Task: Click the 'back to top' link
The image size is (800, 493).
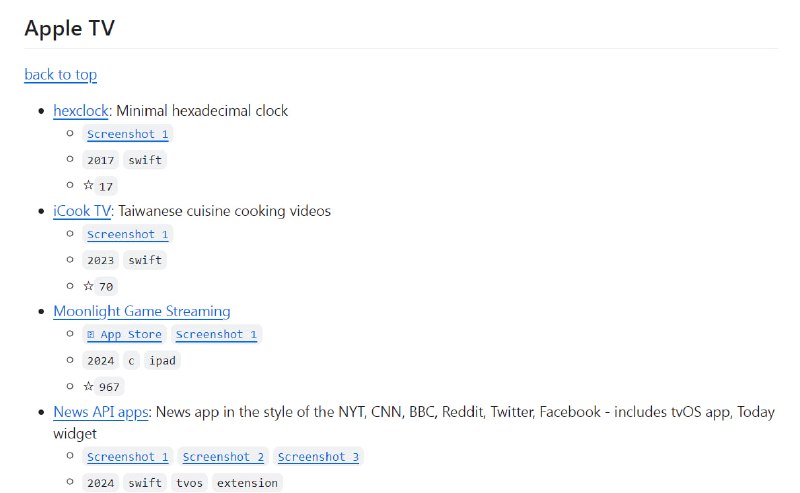Action: pyautogui.click(x=60, y=74)
